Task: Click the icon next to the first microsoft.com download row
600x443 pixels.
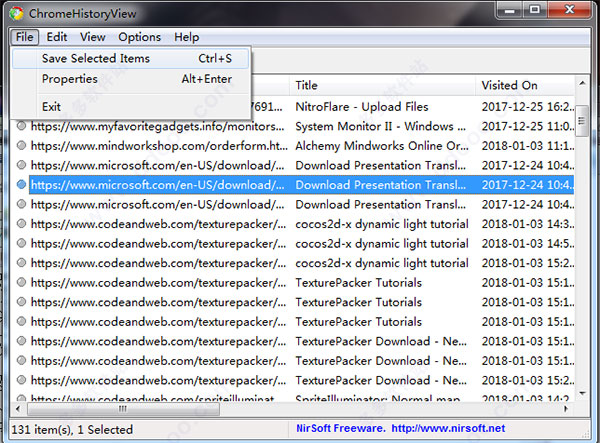Action: click(21, 165)
